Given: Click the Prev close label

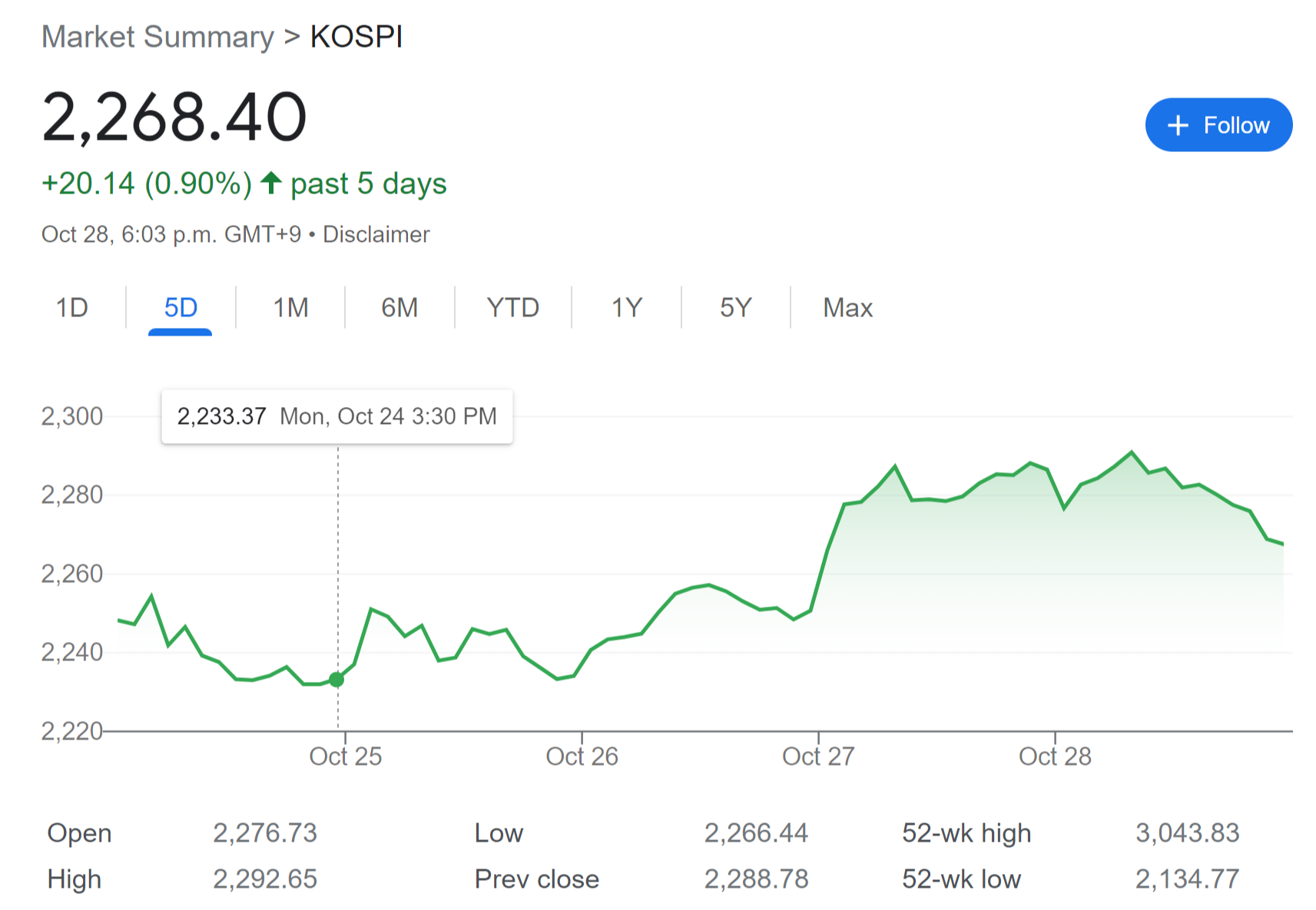Looking at the screenshot, I should tap(537, 879).
